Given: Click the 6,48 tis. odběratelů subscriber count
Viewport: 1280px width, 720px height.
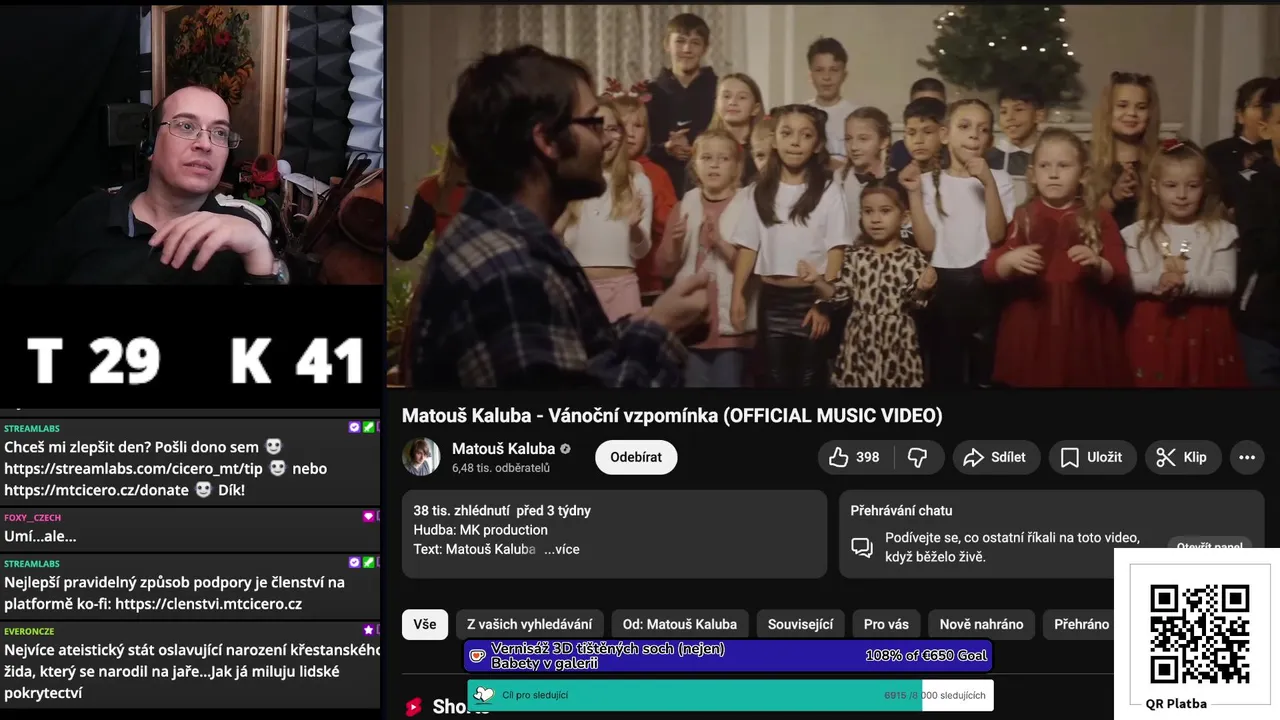Looking at the screenshot, I should 501,468.
